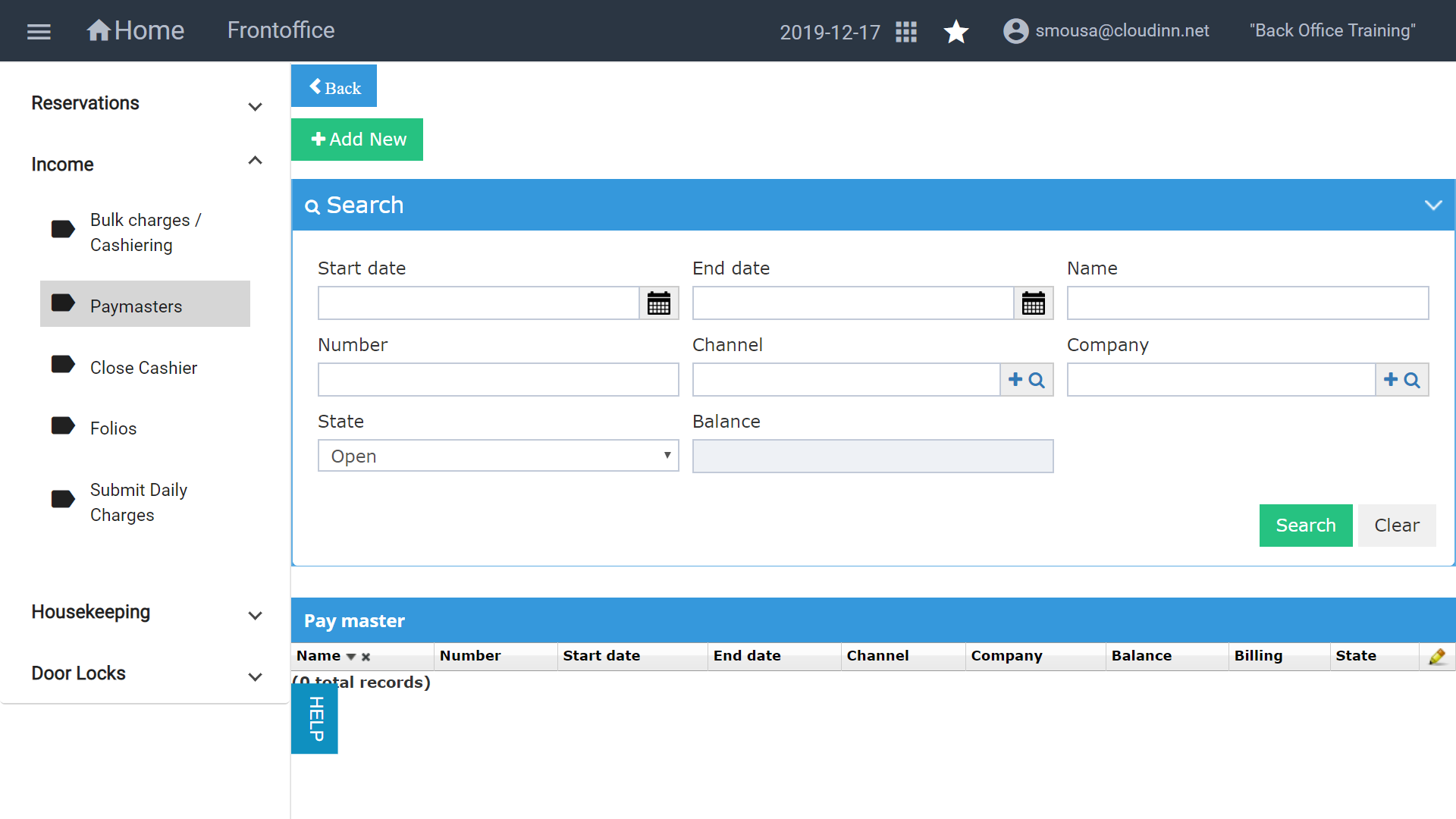Sort by Number column header
The width and height of the screenshot is (1456, 819).
[470, 656]
